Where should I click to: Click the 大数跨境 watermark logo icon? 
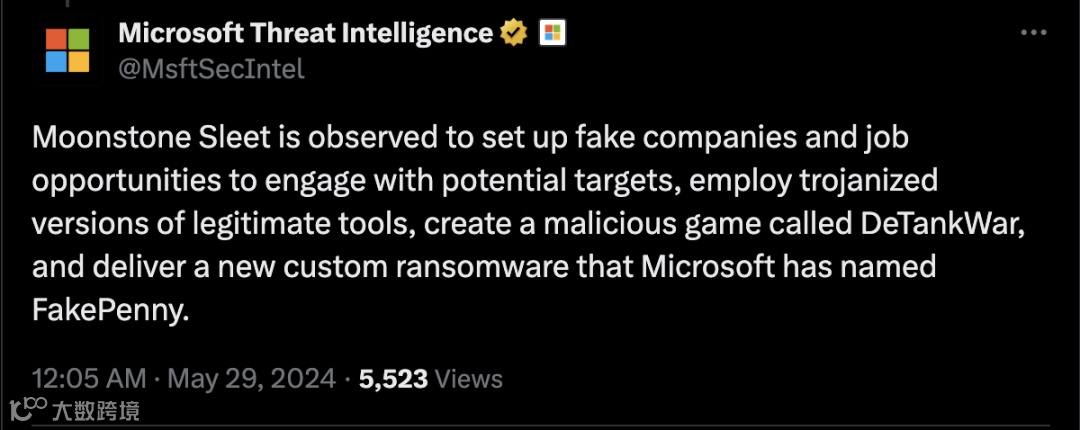tap(28, 410)
